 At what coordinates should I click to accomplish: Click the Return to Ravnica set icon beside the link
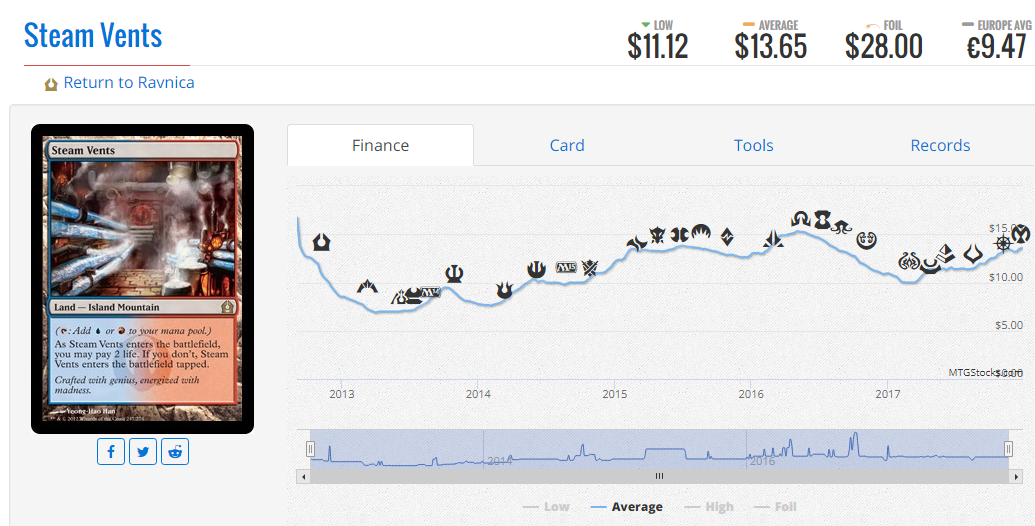click(x=51, y=84)
